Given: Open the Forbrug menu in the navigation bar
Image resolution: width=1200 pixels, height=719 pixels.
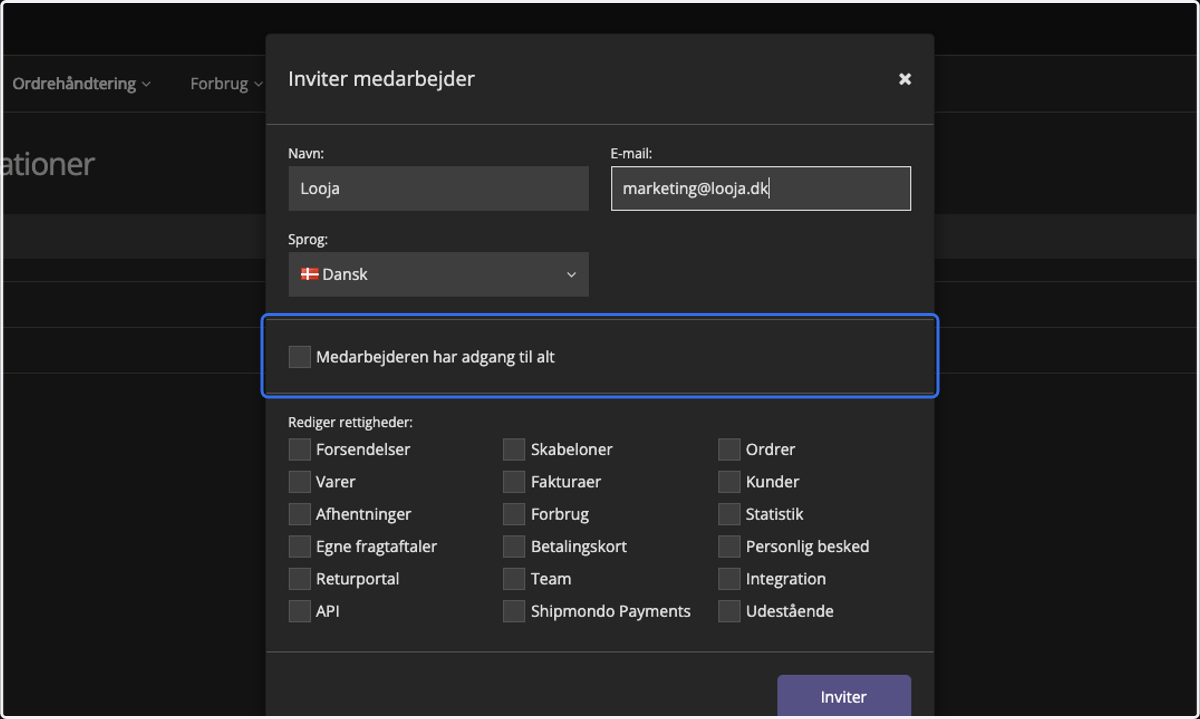Looking at the screenshot, I should [x=226, y=84].
